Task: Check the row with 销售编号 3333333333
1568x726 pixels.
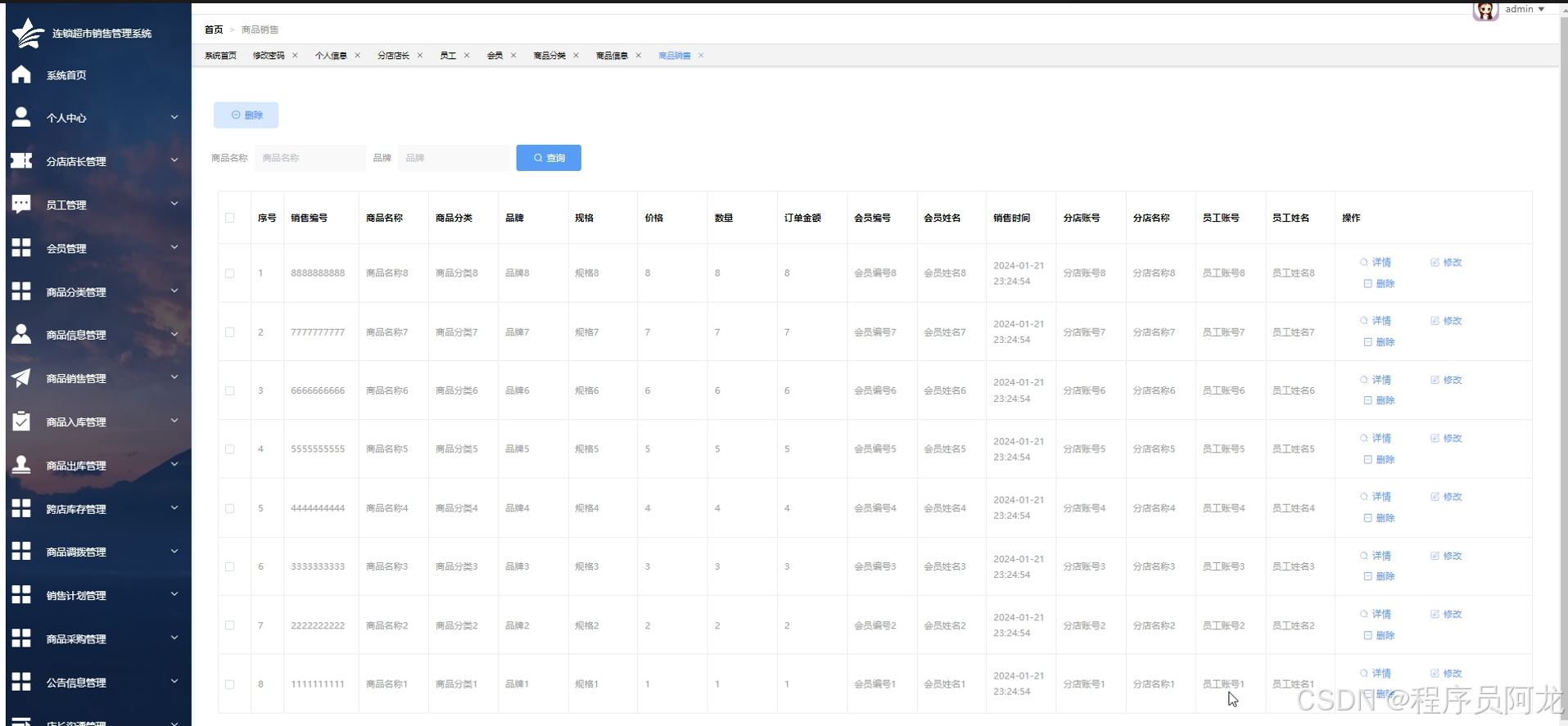Action: pos(230,566)
